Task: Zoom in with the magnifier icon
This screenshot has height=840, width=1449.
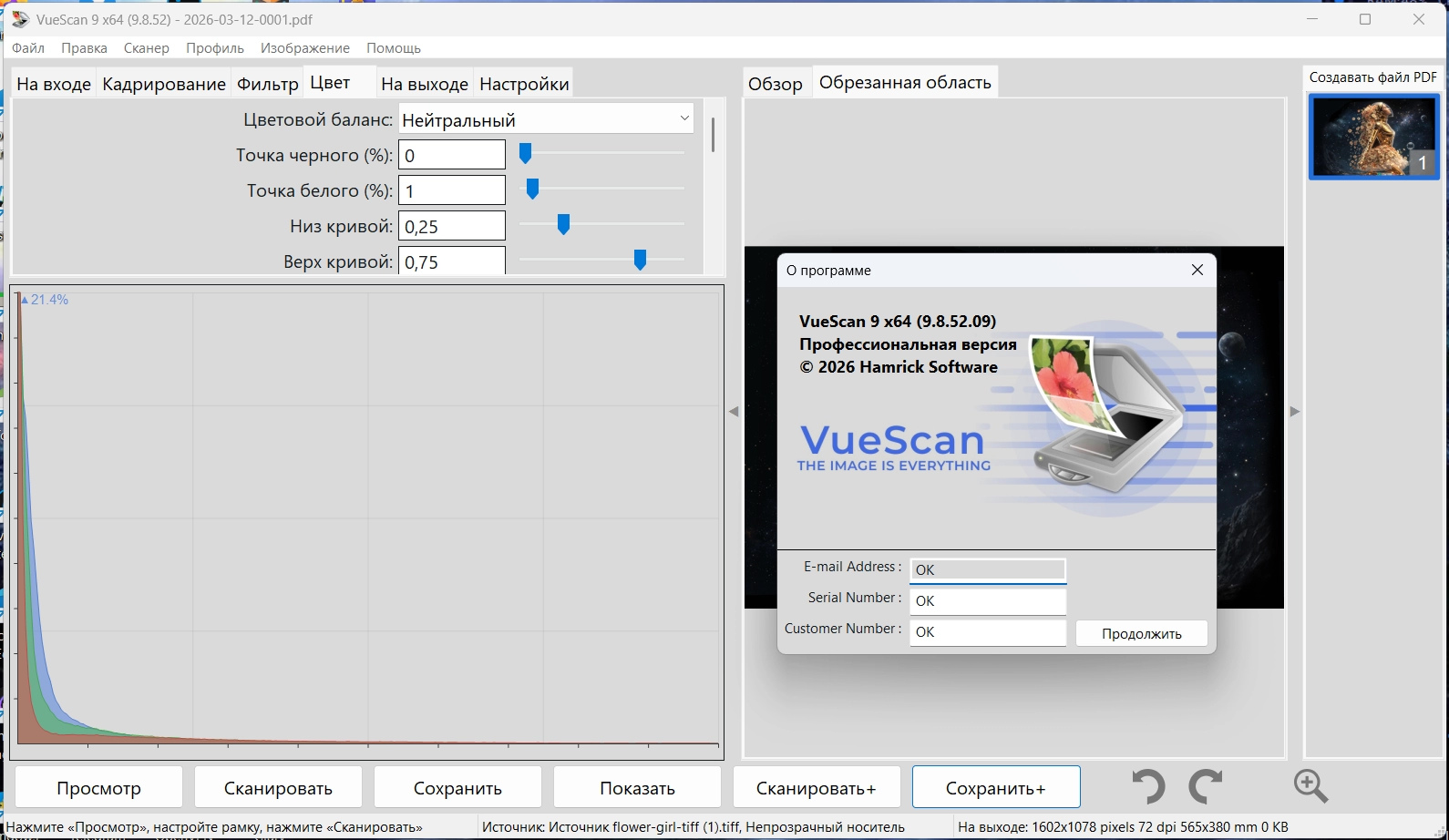Action: click(1310, 786)
